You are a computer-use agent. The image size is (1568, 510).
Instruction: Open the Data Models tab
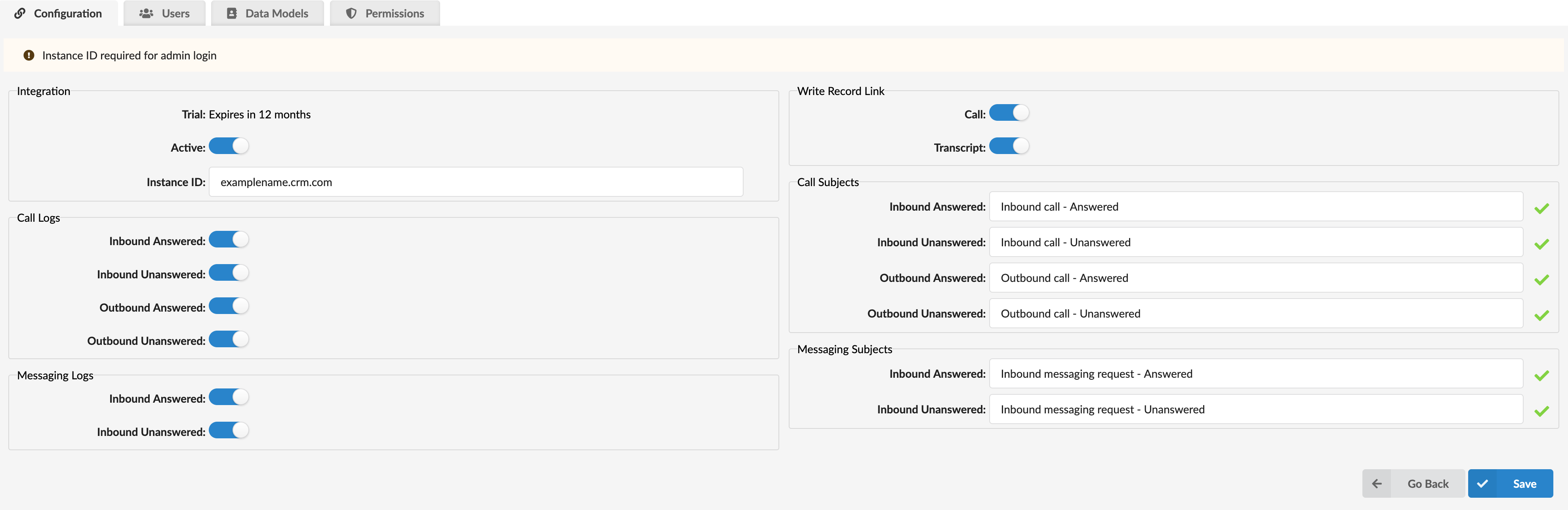267,13
